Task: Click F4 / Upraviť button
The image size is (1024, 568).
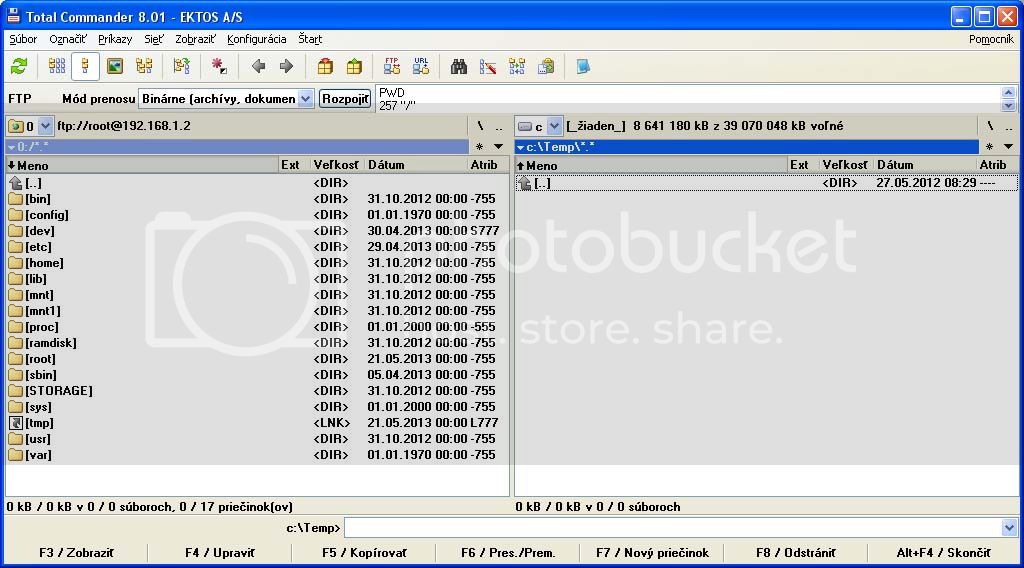Action: 219,553
